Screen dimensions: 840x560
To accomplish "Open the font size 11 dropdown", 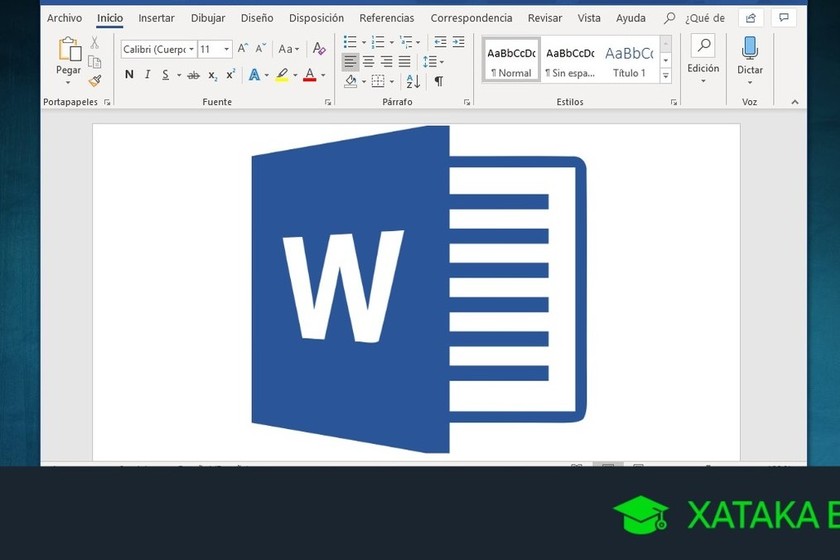I will point(215,49).
